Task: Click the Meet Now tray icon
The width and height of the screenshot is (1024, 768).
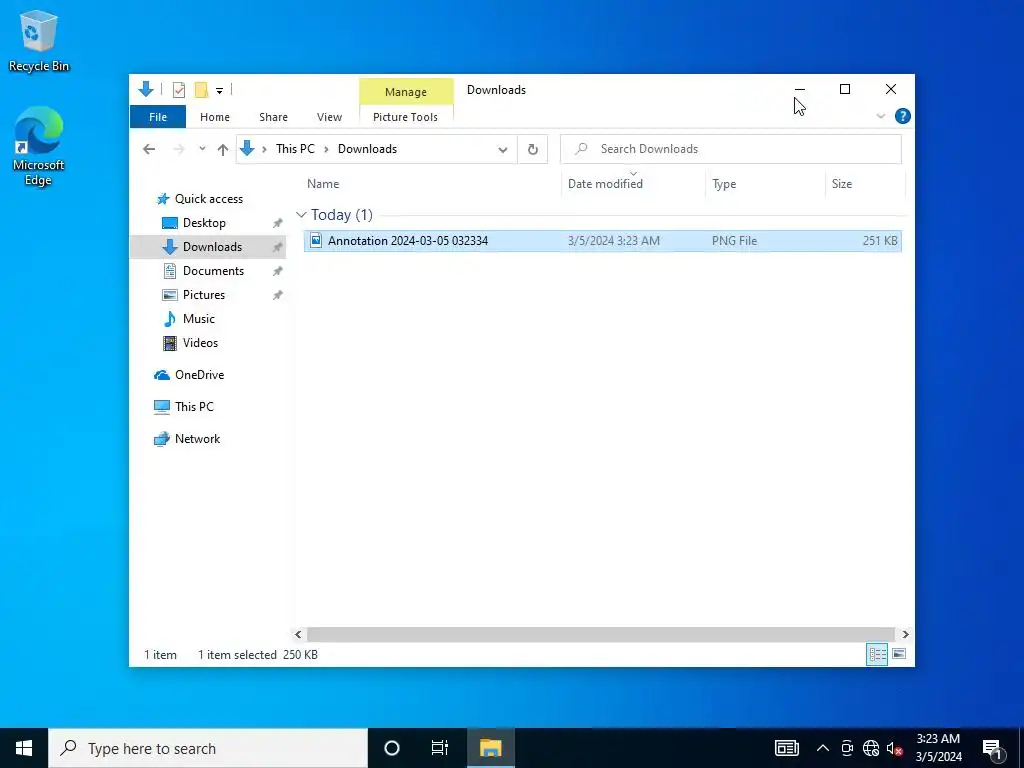Action: pyautogui.click(x=847, y=748)
